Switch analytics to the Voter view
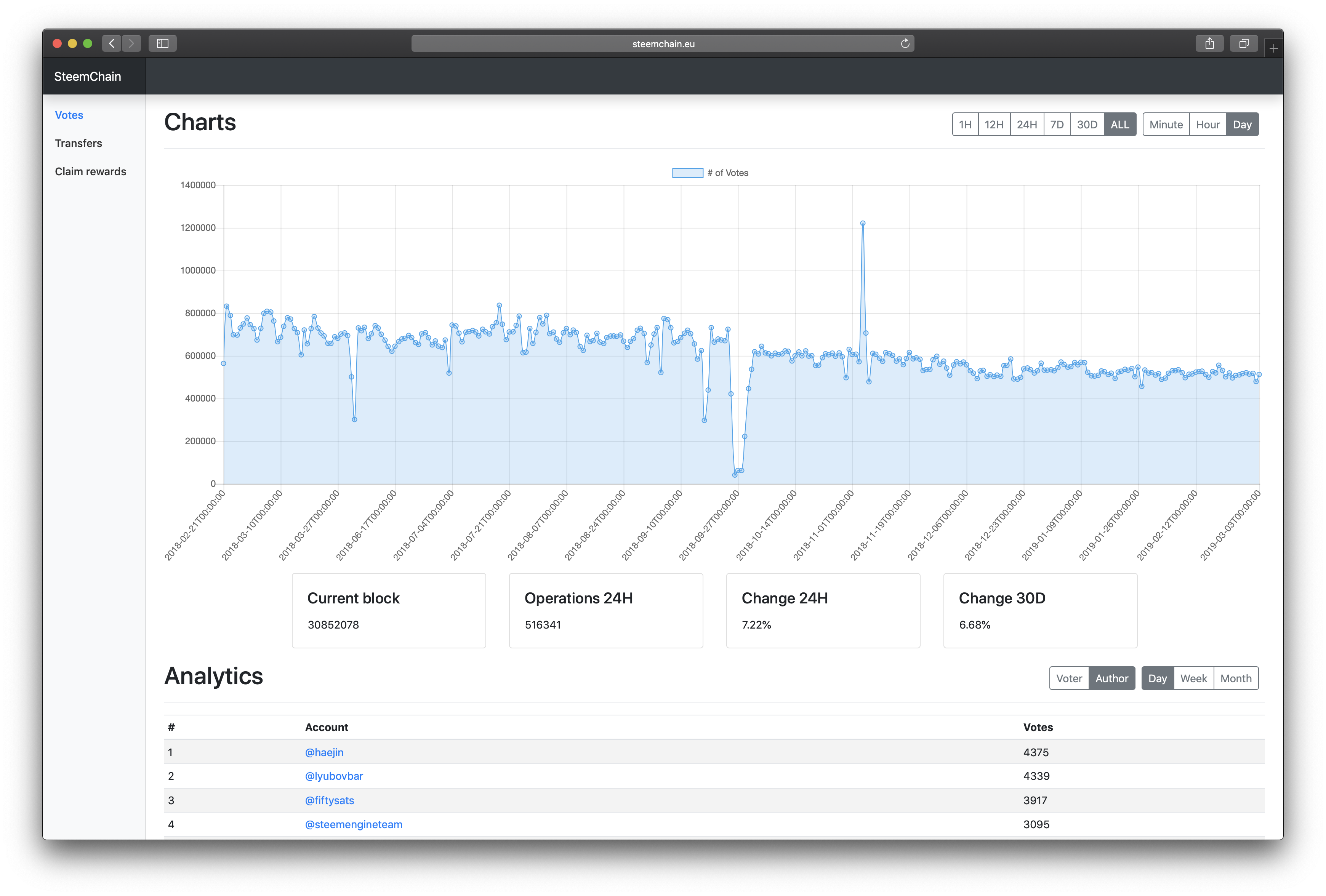This screenshot has height=896, width=1326. [x=1069, y=679]
